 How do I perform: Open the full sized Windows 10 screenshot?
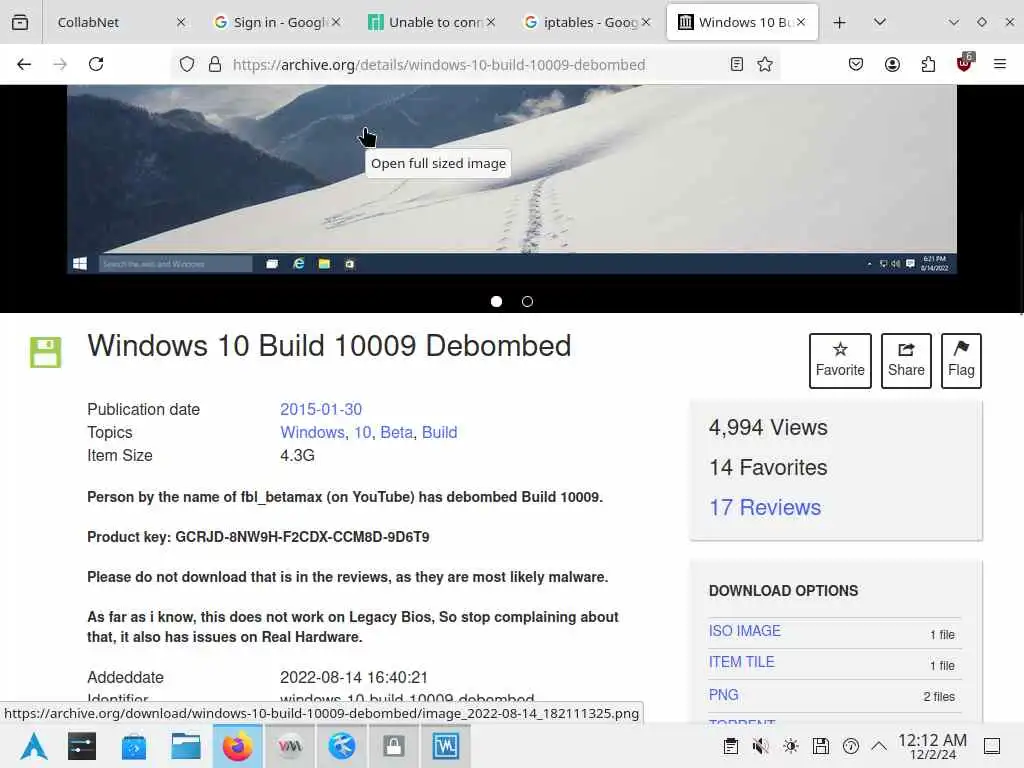[511, 179]
